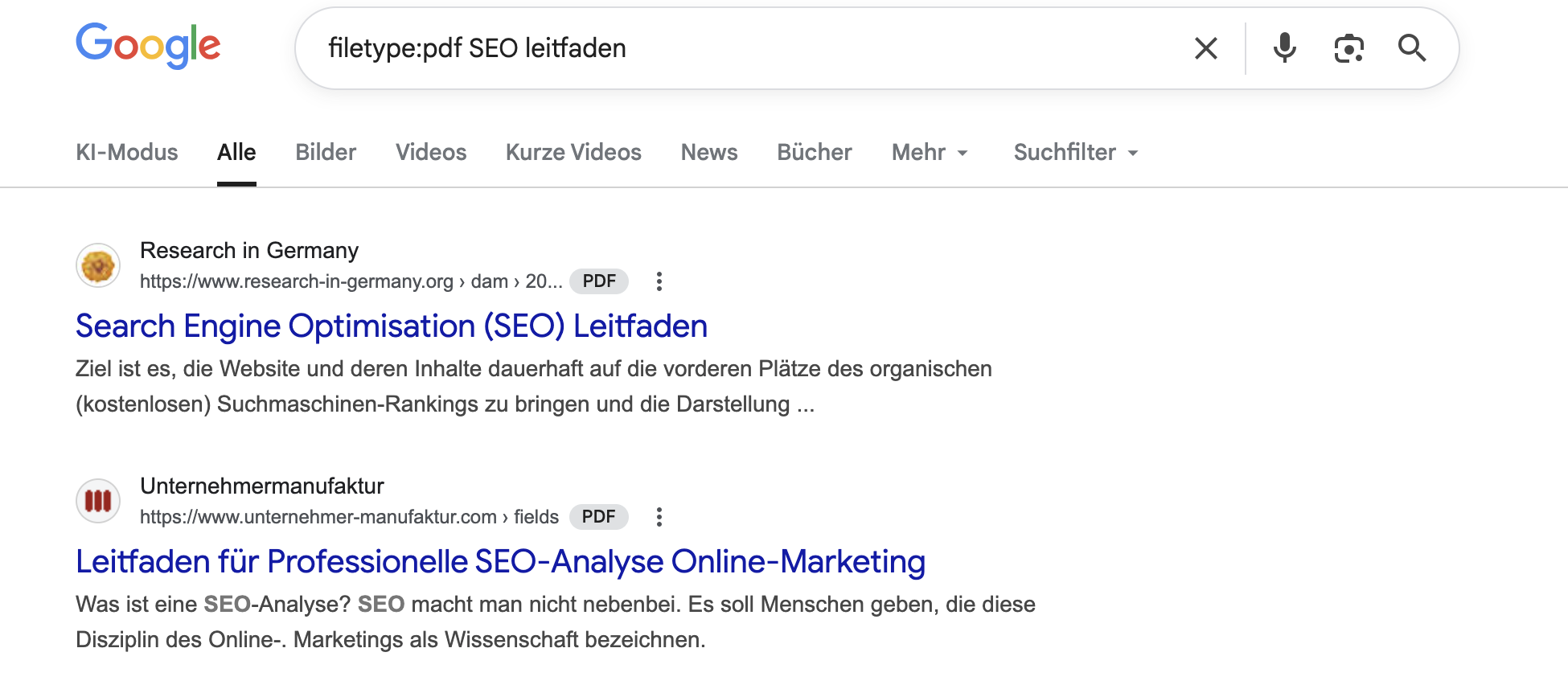Expand the Mehr dropdown
Image resolution: width=1568 pixels, height=685 pixels.
930,152
